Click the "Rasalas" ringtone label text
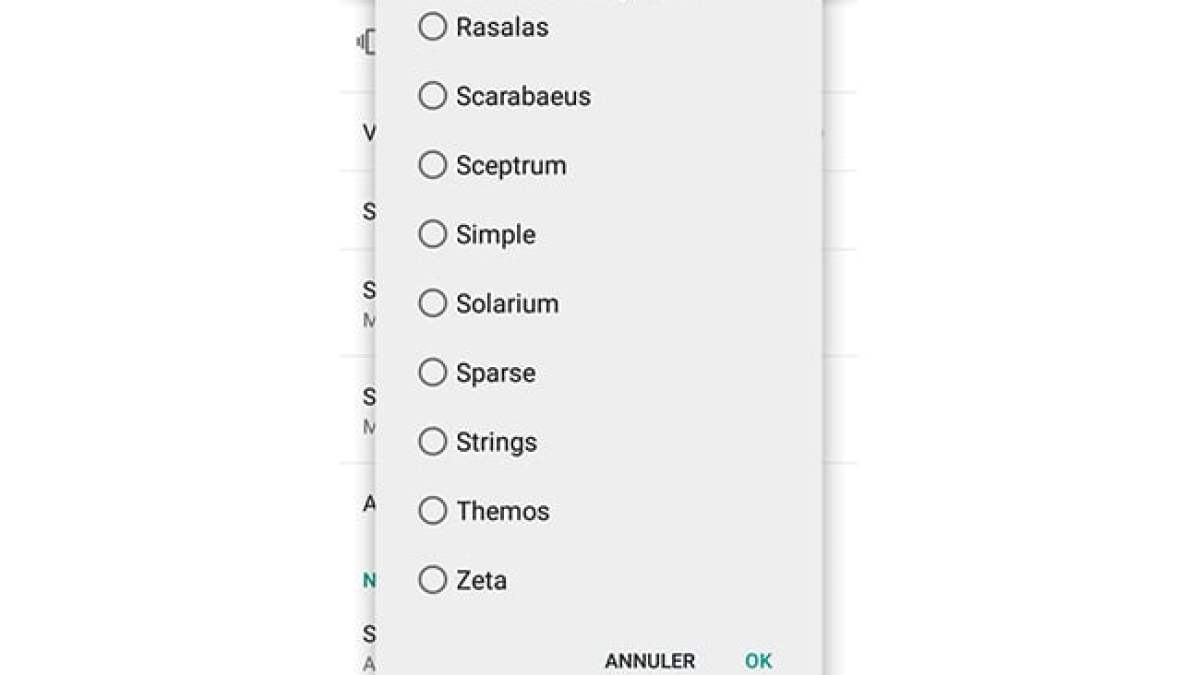This screenshot has width=1200, height=675. coord(502,27)
